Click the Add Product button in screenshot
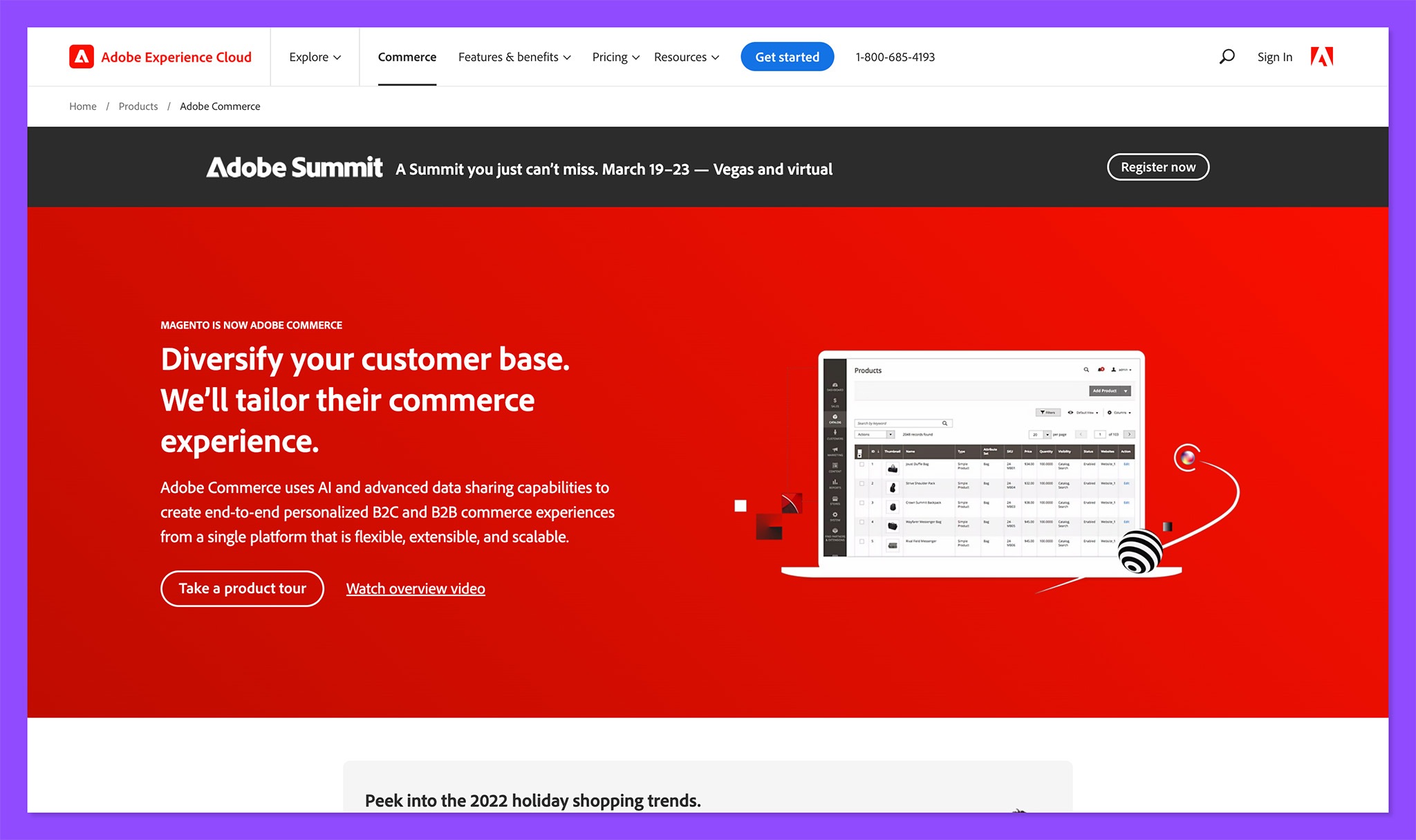The height and width of the screenshot is (840, 1416). point(1110,391)
